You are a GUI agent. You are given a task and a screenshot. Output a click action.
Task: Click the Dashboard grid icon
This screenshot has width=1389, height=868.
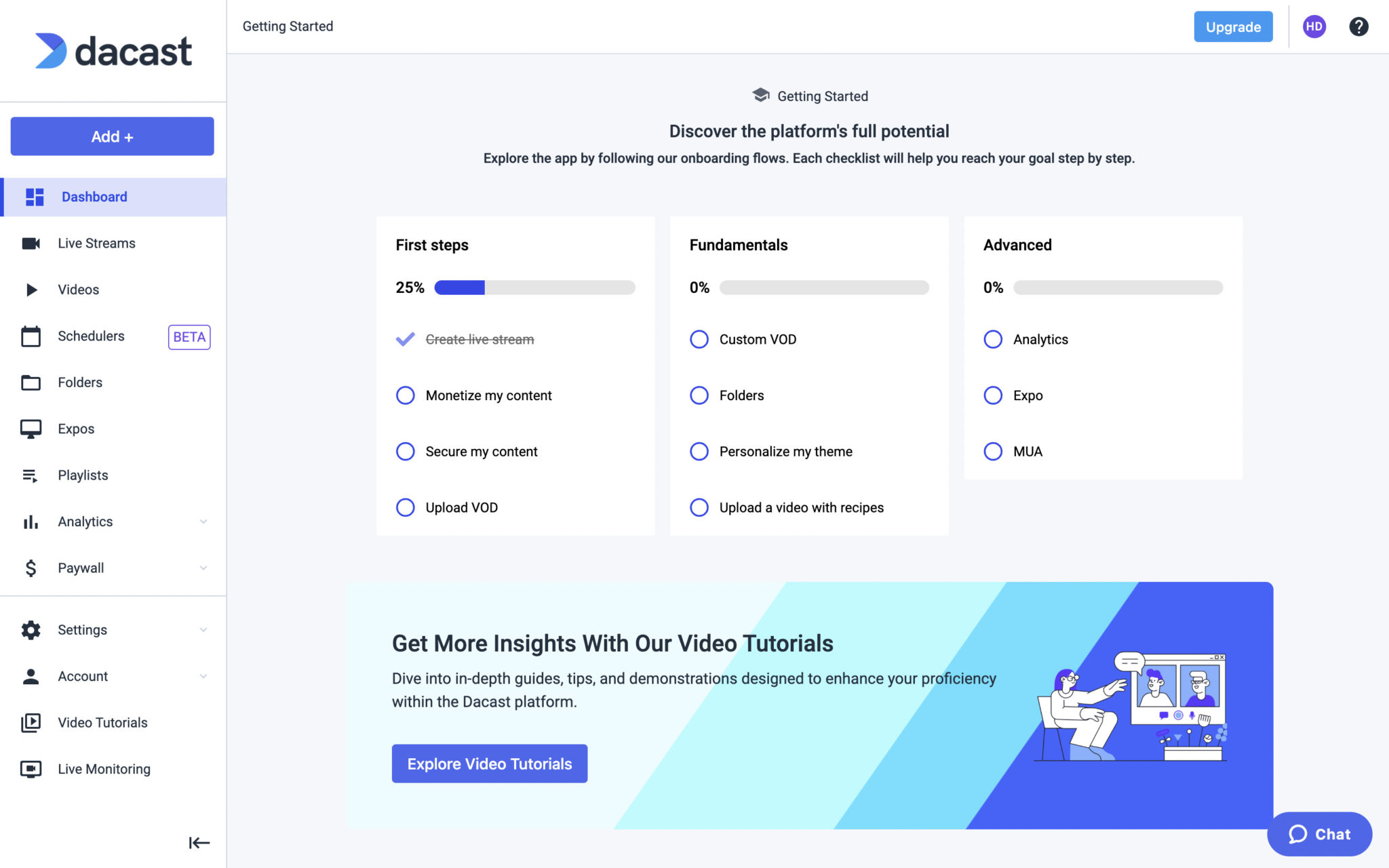pos(35,197)
